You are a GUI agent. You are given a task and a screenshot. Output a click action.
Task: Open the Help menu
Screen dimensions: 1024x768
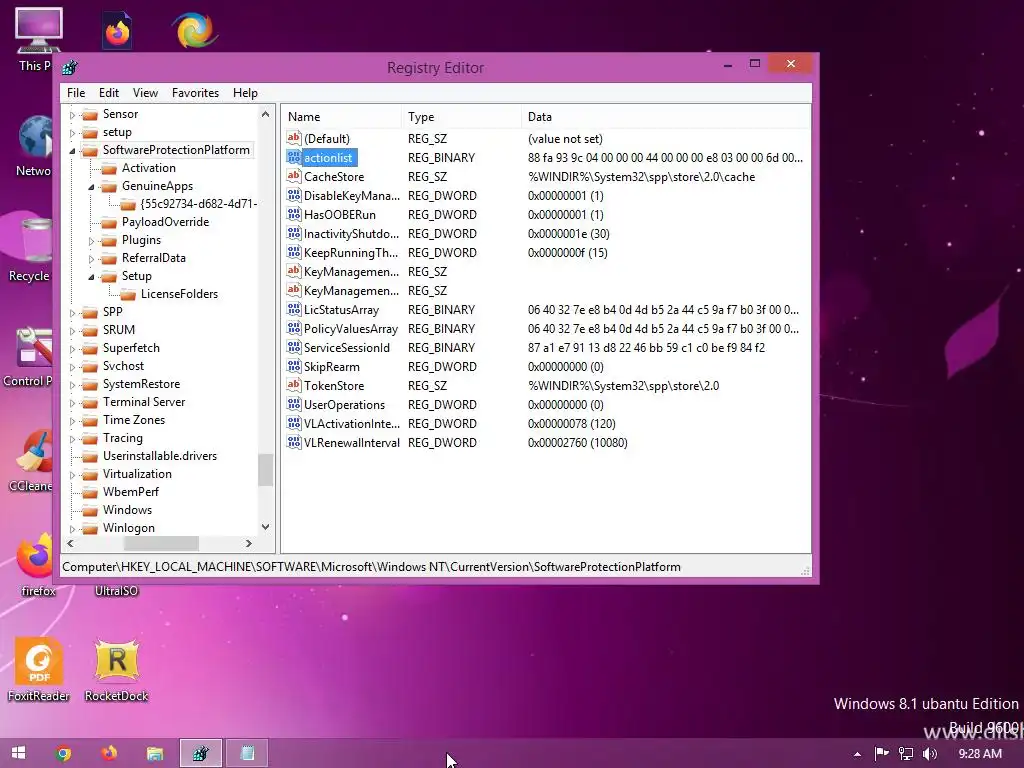click(x=245, y=93)
